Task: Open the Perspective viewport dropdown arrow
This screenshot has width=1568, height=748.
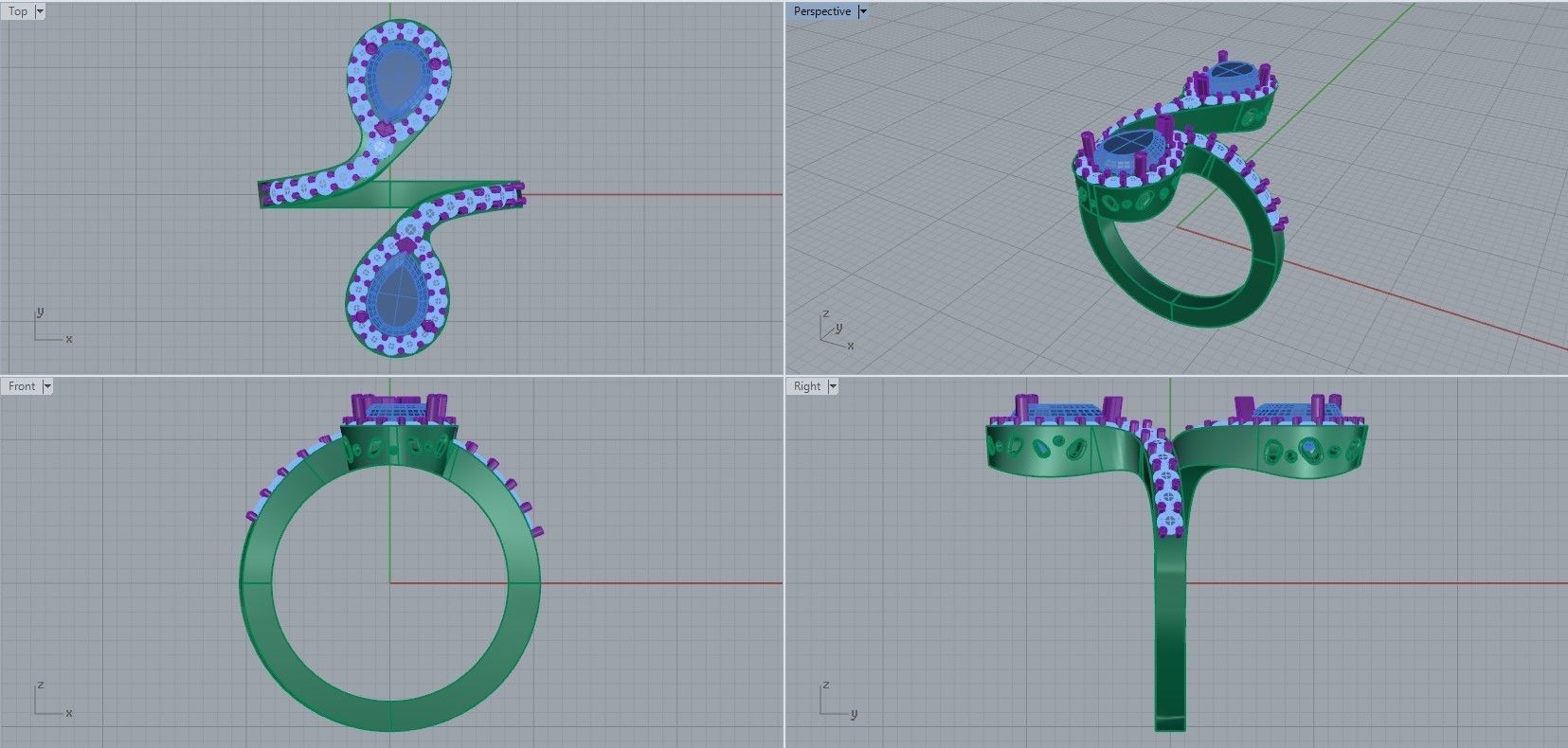Action: (862, 11)
